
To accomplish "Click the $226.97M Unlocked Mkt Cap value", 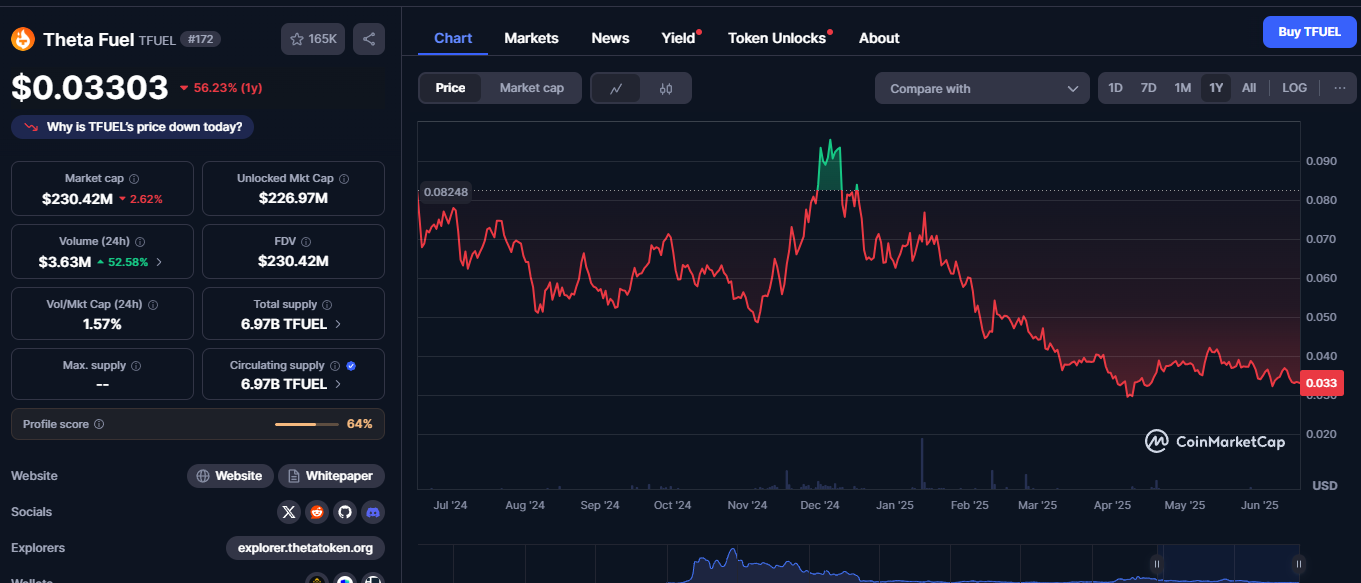I will pos(293,198).
